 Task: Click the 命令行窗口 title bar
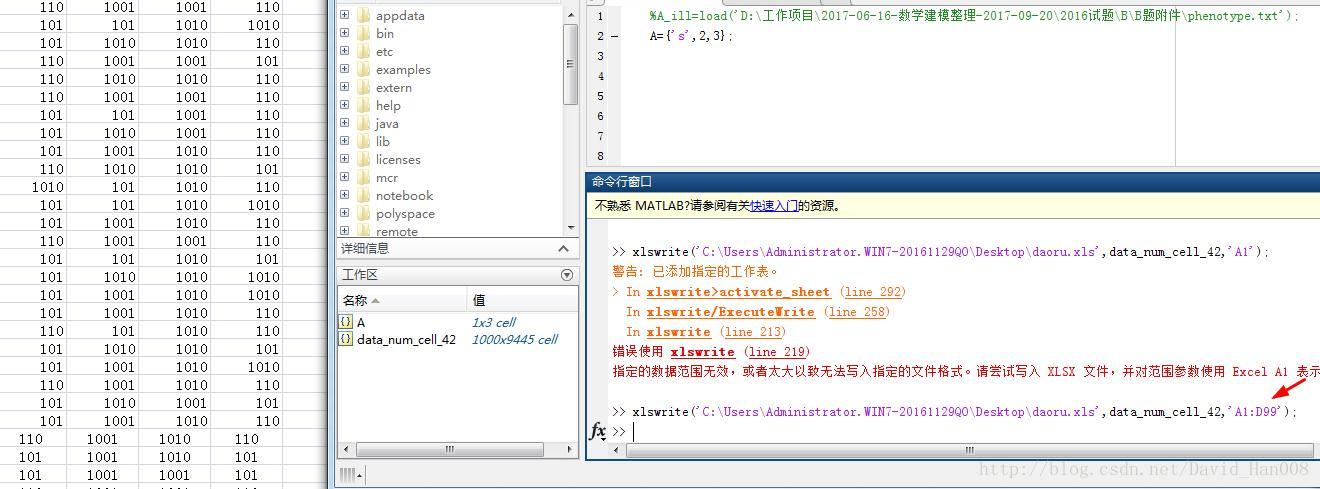pyautogui.click(x=952, y=181)
